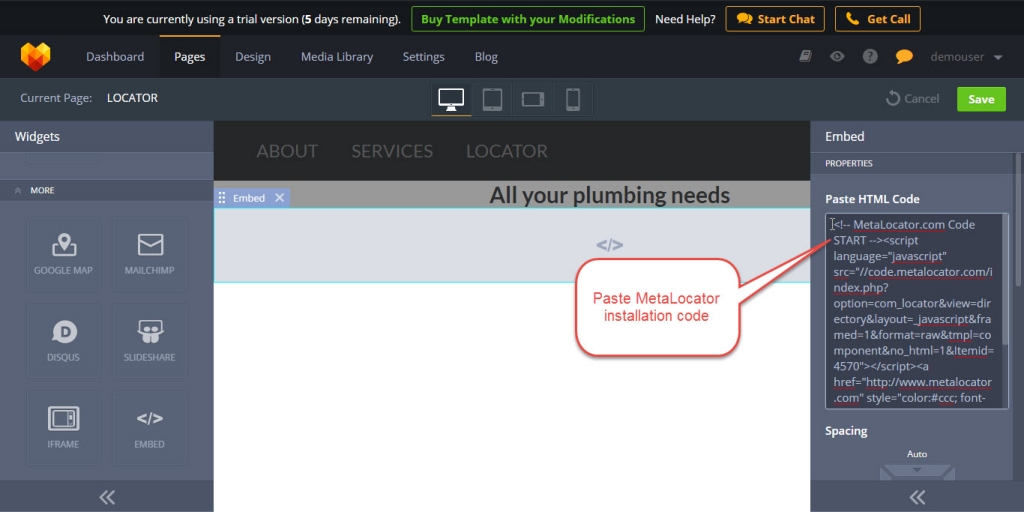Click the All your plumbing needs heading

[x=609, y=195]
